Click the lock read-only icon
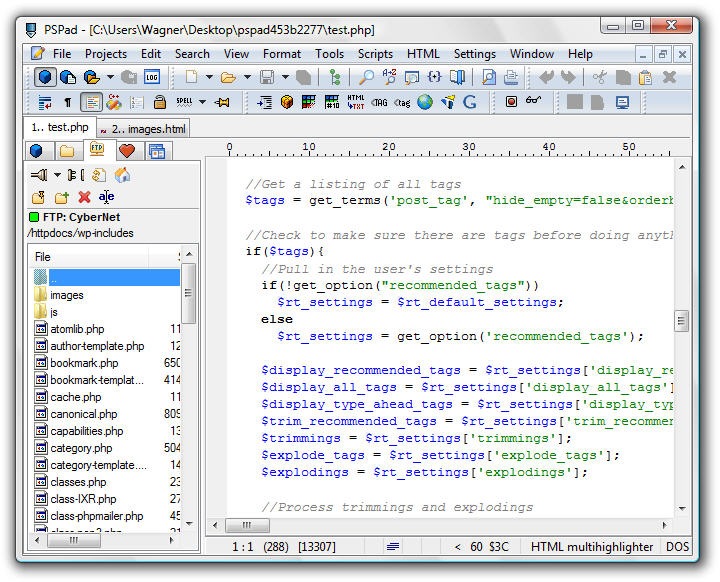The width and height of the screenshot is (720, 582). (159, 102)
